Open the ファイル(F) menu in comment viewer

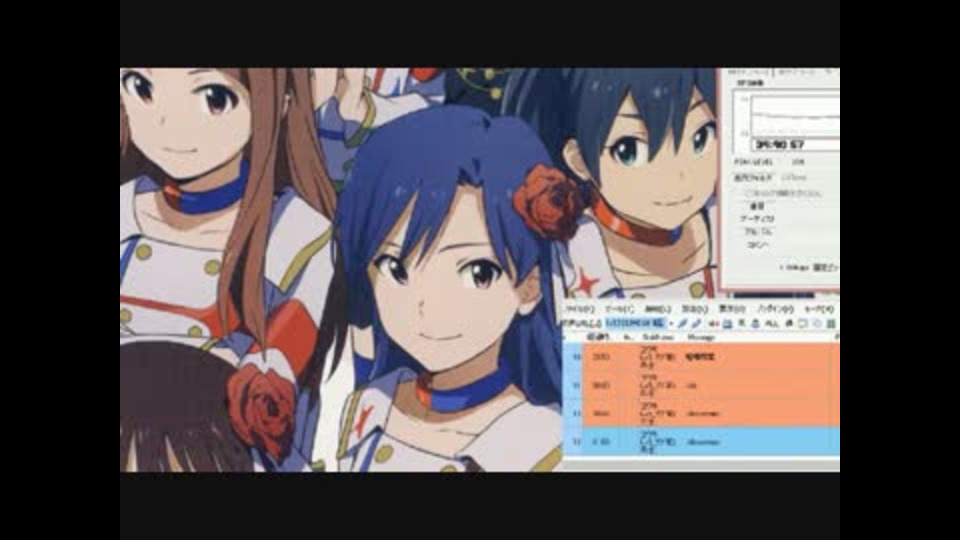tap(580, 310)
